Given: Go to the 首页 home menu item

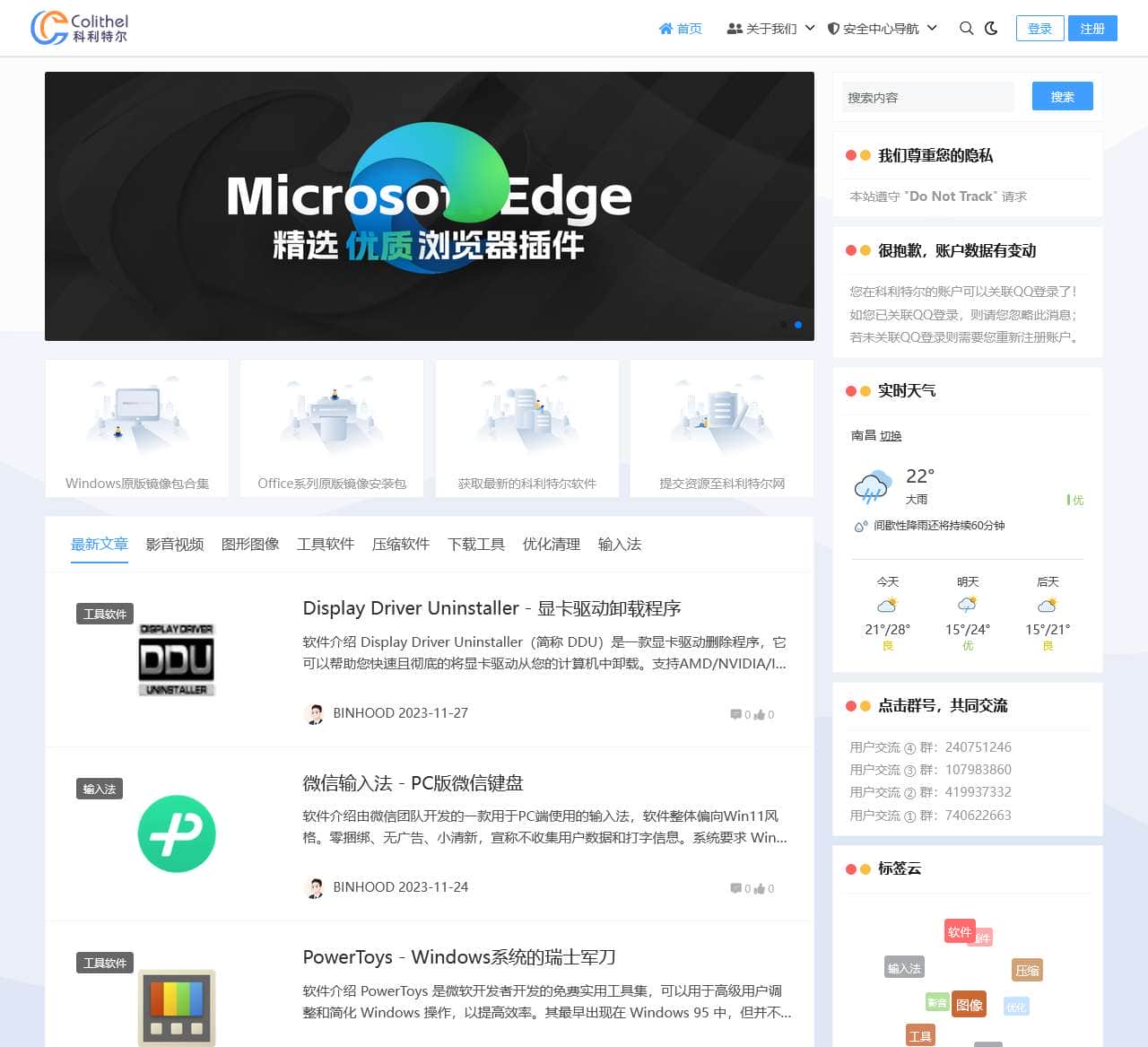Looking at the screenshot, I should coord(681,29).
